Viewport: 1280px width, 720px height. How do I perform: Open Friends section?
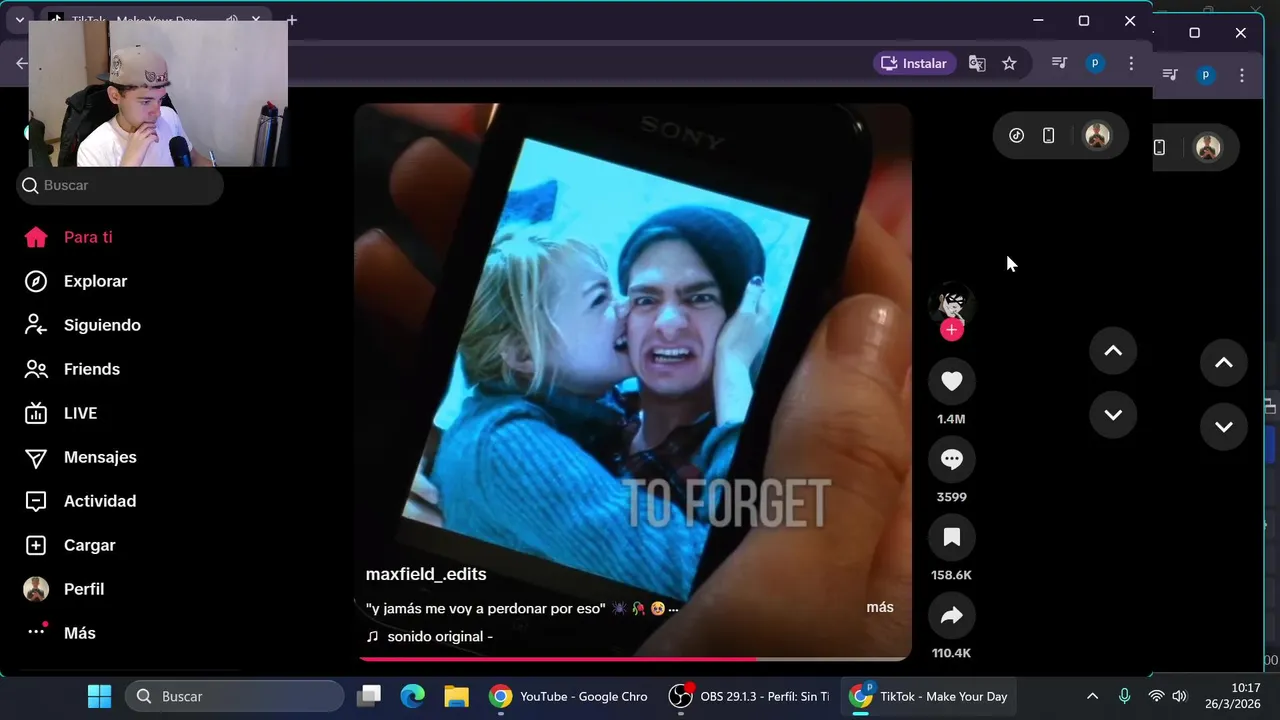[71, 369]
